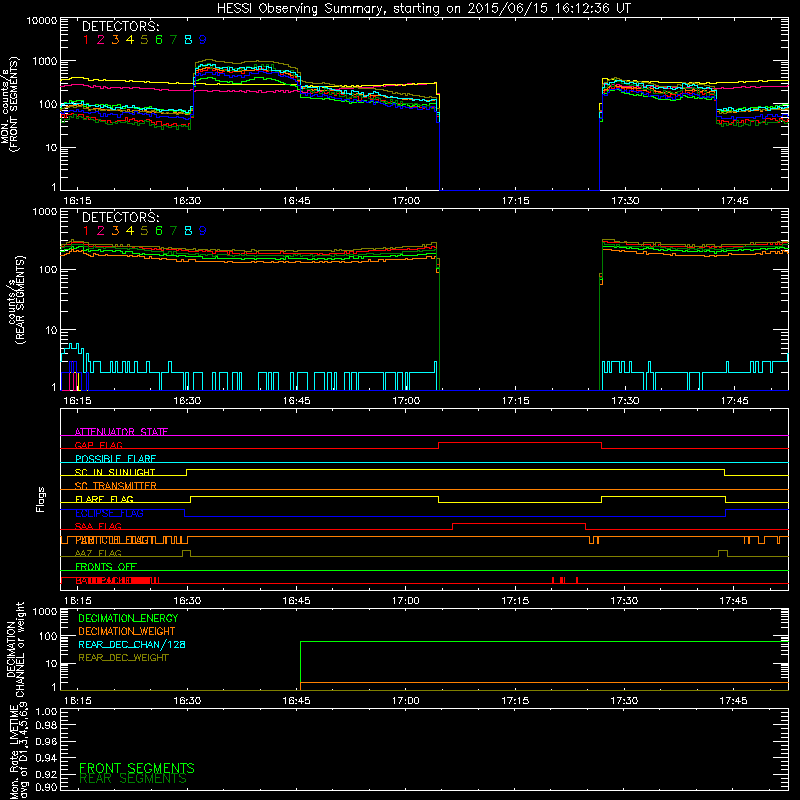Select detector 2 legend number in front segments plot
800x800 pixels.
click(x=101, y=40)
